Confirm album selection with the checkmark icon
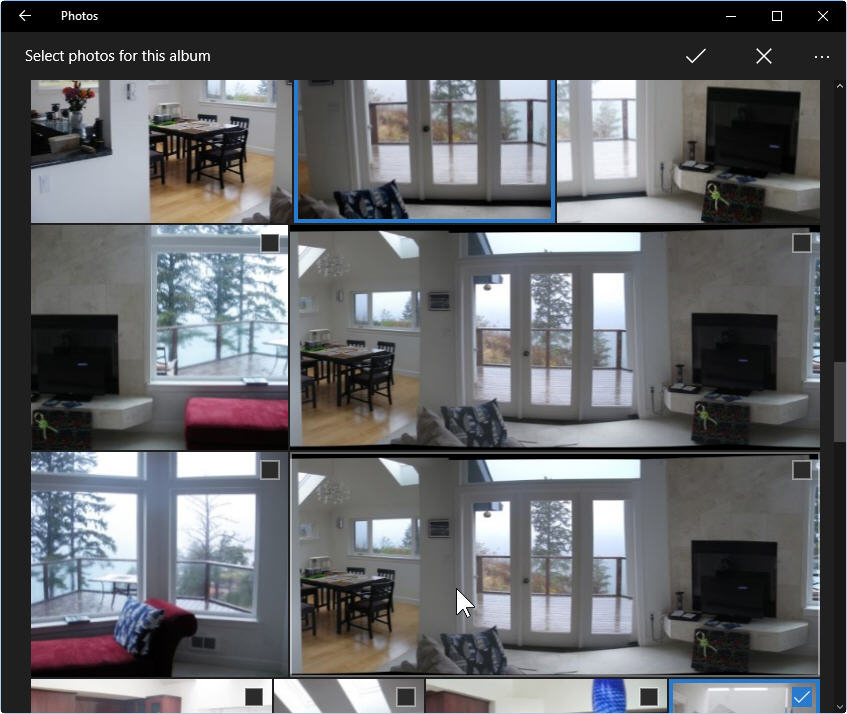The image size is (847, 714). 696,56
